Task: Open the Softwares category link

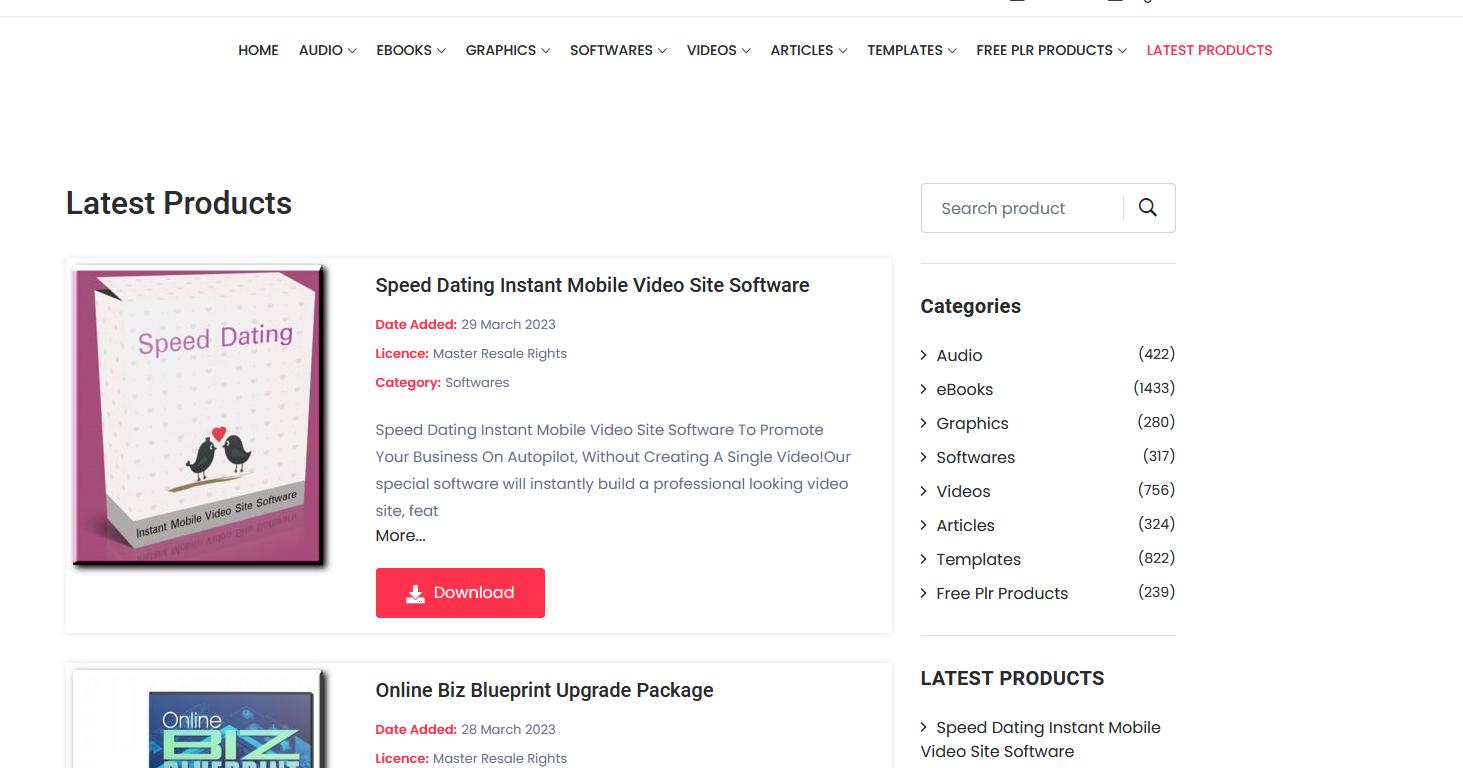Action: click(x=975, y=457)
